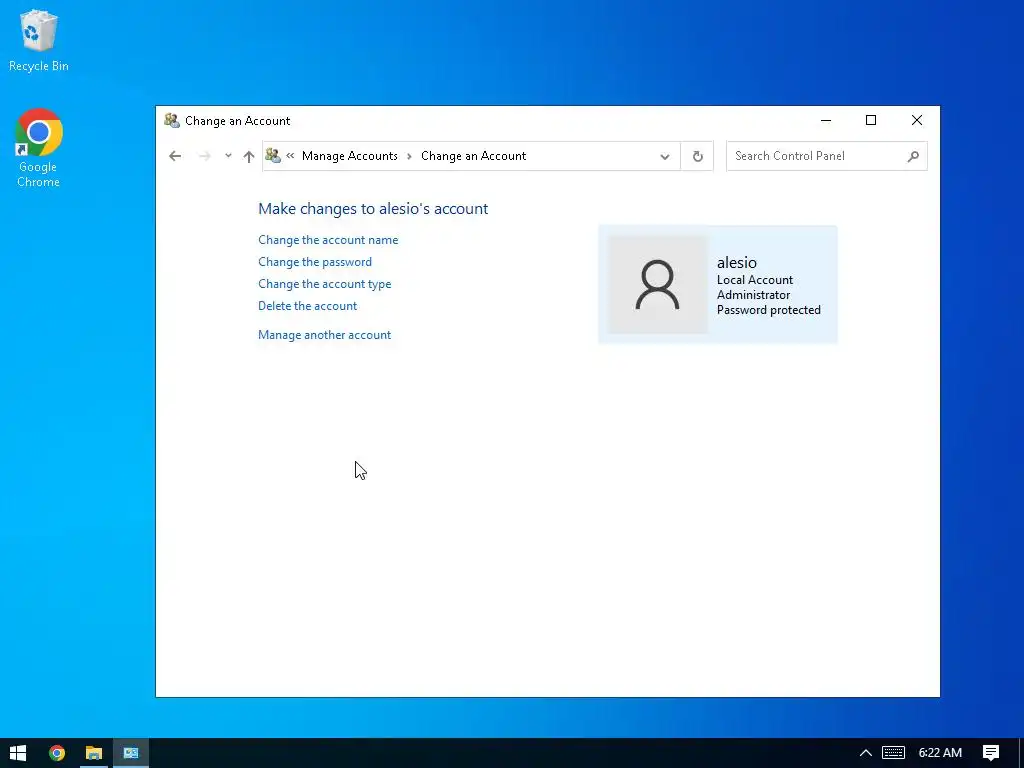Click alesio's account picture
The image size is (1024, 768).
[658, 285]
